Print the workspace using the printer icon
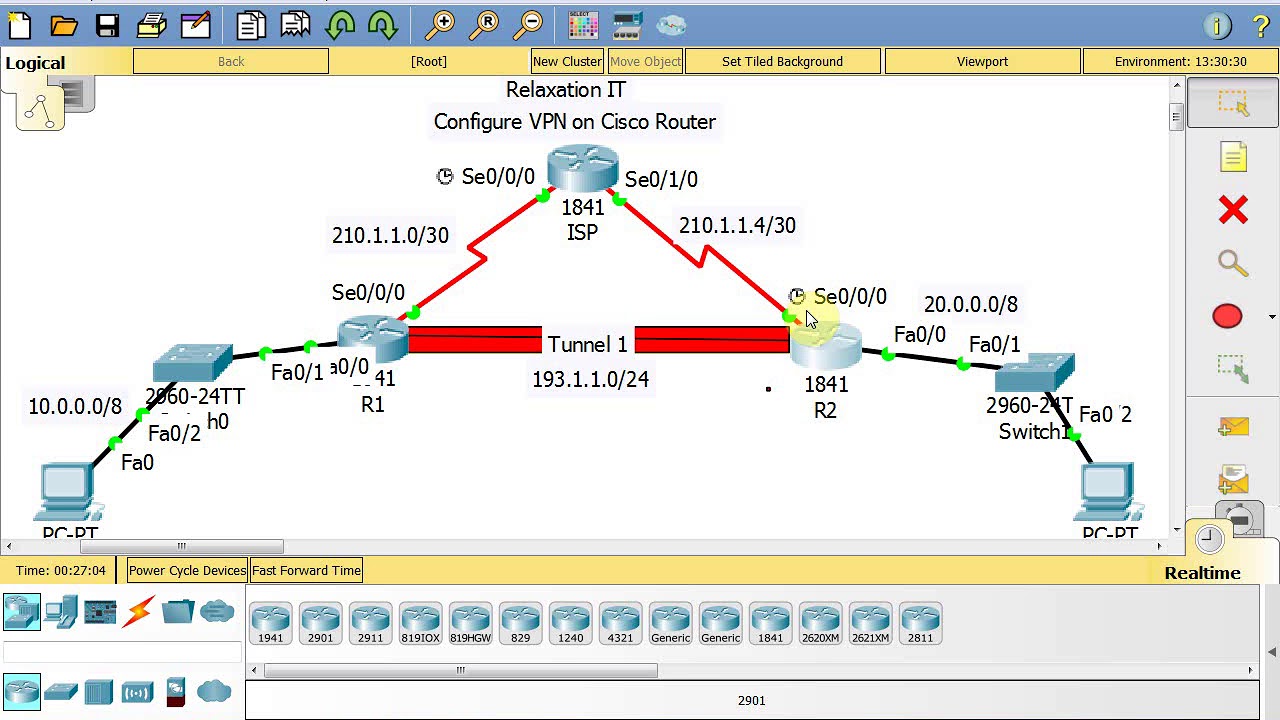 click(151, 25)
